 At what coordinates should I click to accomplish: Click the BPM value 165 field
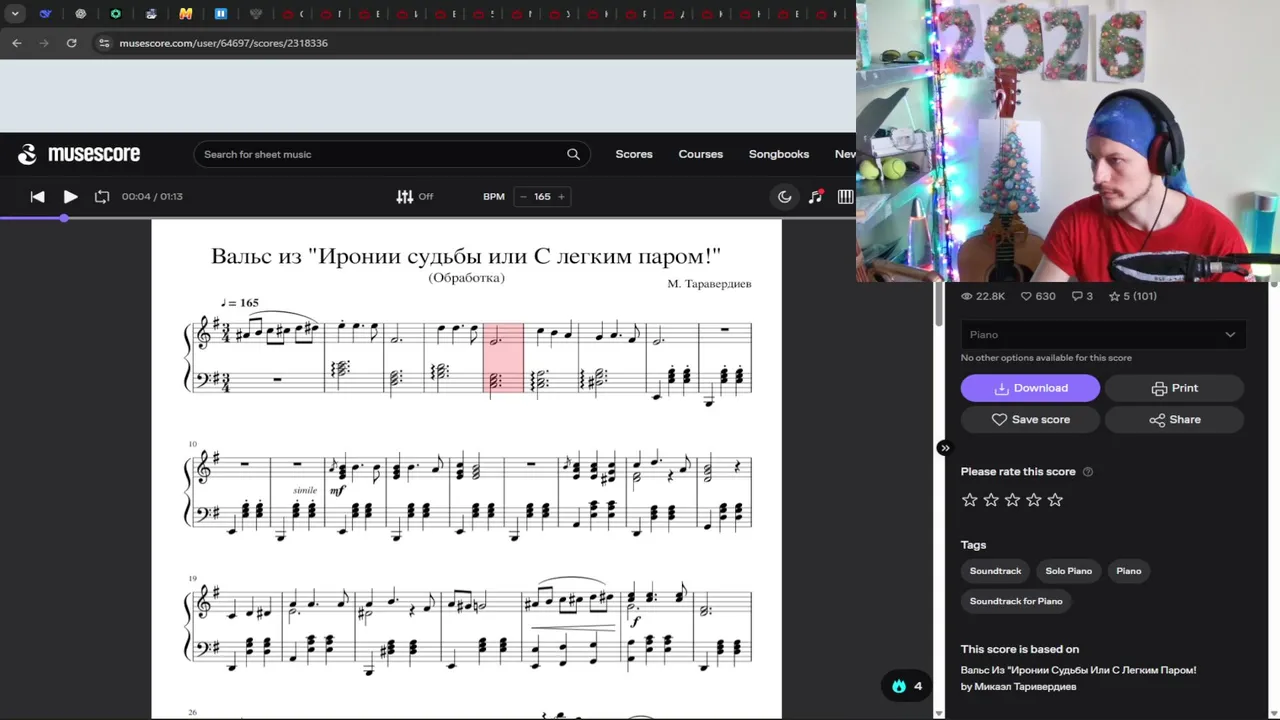click(x=542, y=197)
